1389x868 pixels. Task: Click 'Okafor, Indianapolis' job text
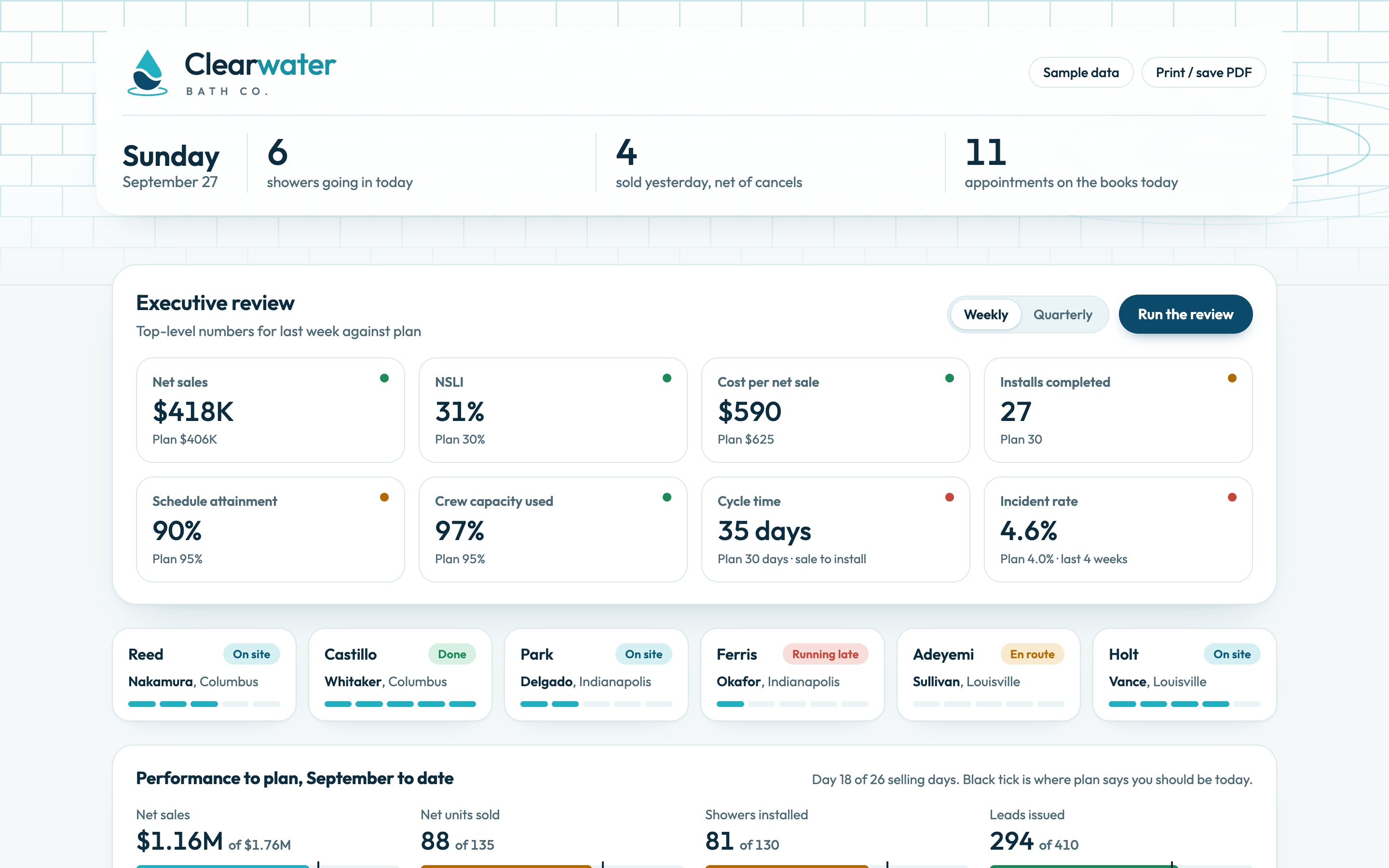778,681
